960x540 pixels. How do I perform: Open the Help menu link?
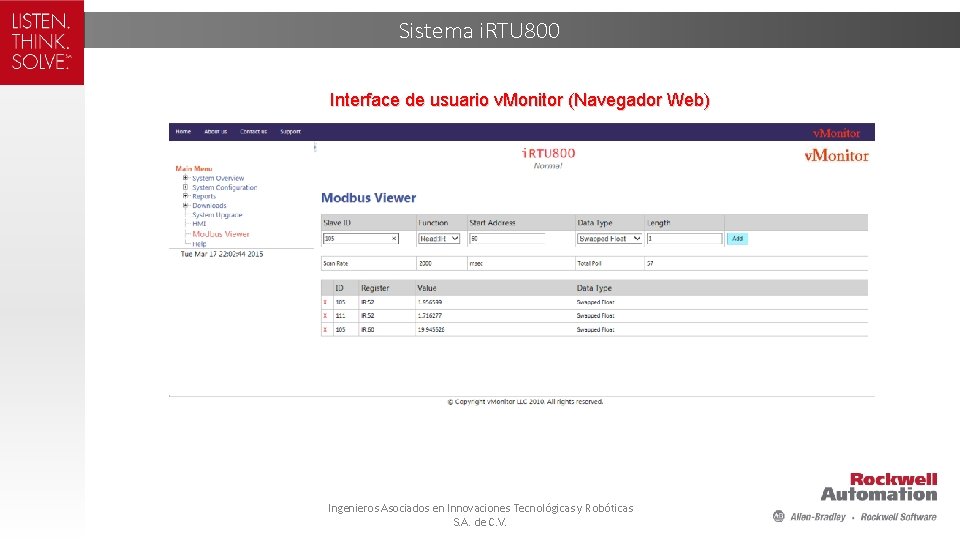click(x=199, y=244)
